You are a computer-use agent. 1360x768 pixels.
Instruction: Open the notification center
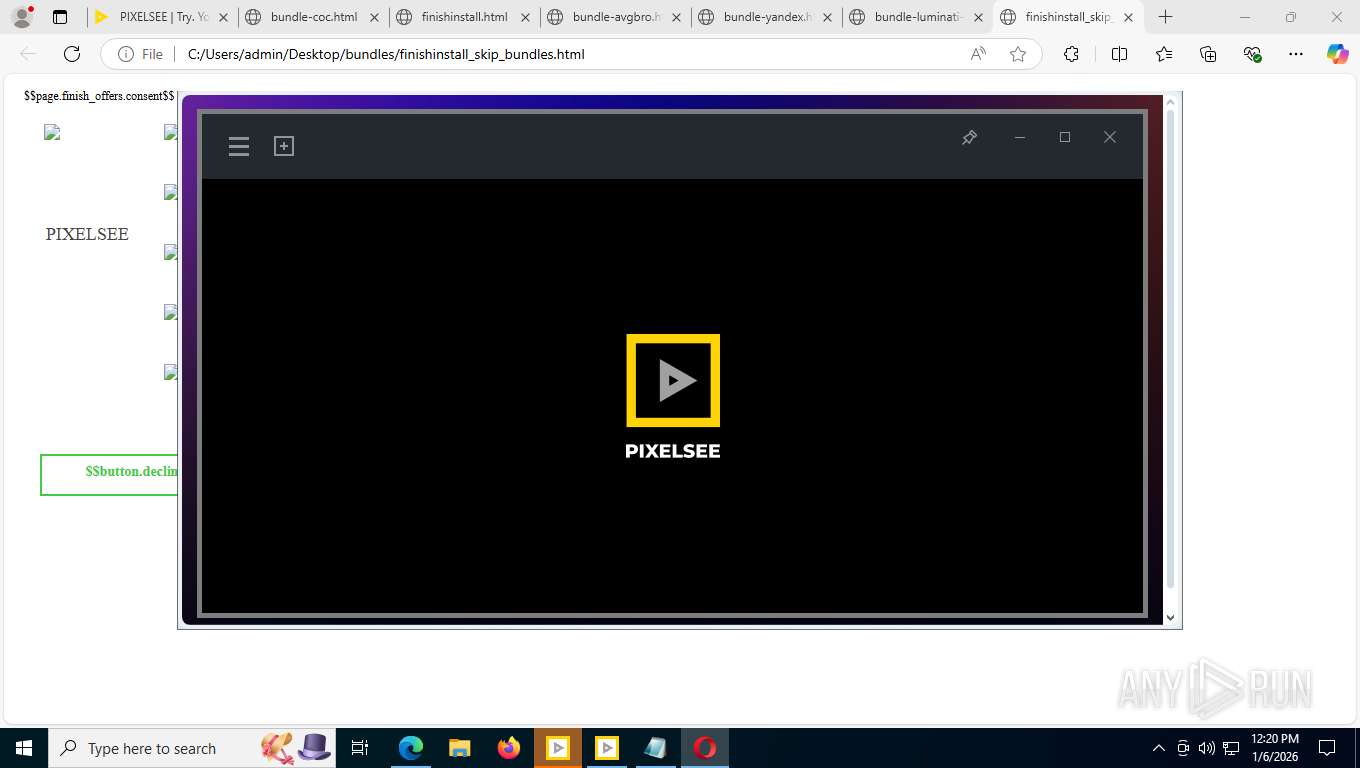[x=1327, y=748]
